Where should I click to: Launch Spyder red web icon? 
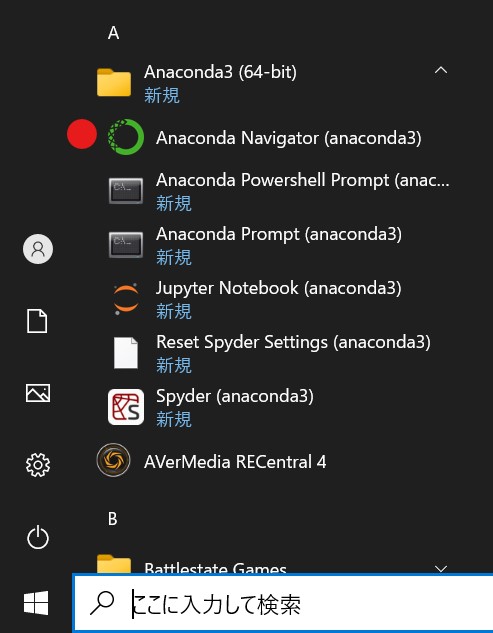pyautogui.click(x=126, y=407)
